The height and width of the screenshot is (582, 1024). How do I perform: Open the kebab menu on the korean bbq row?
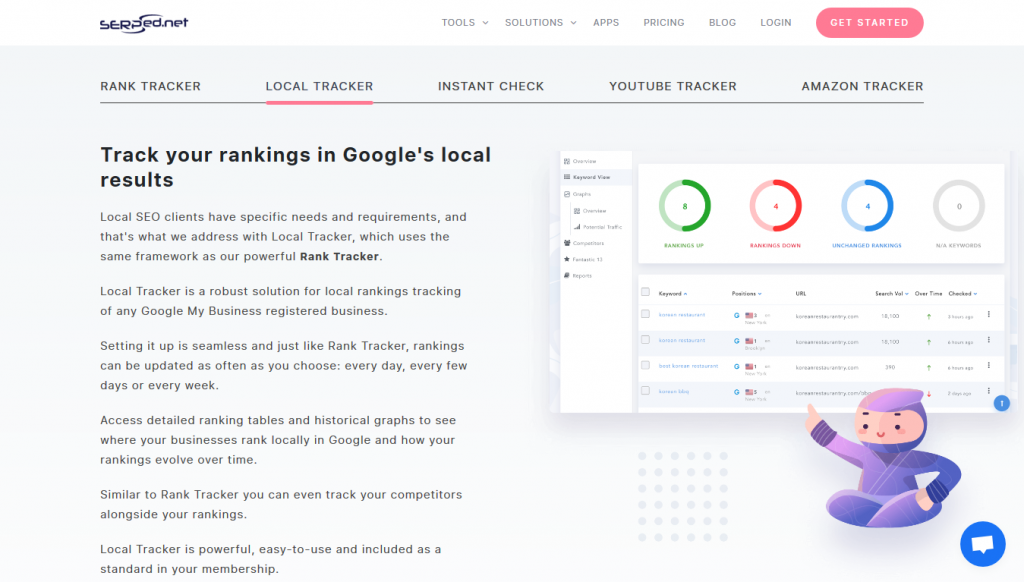pyautogui.click(x=989, y=390)
